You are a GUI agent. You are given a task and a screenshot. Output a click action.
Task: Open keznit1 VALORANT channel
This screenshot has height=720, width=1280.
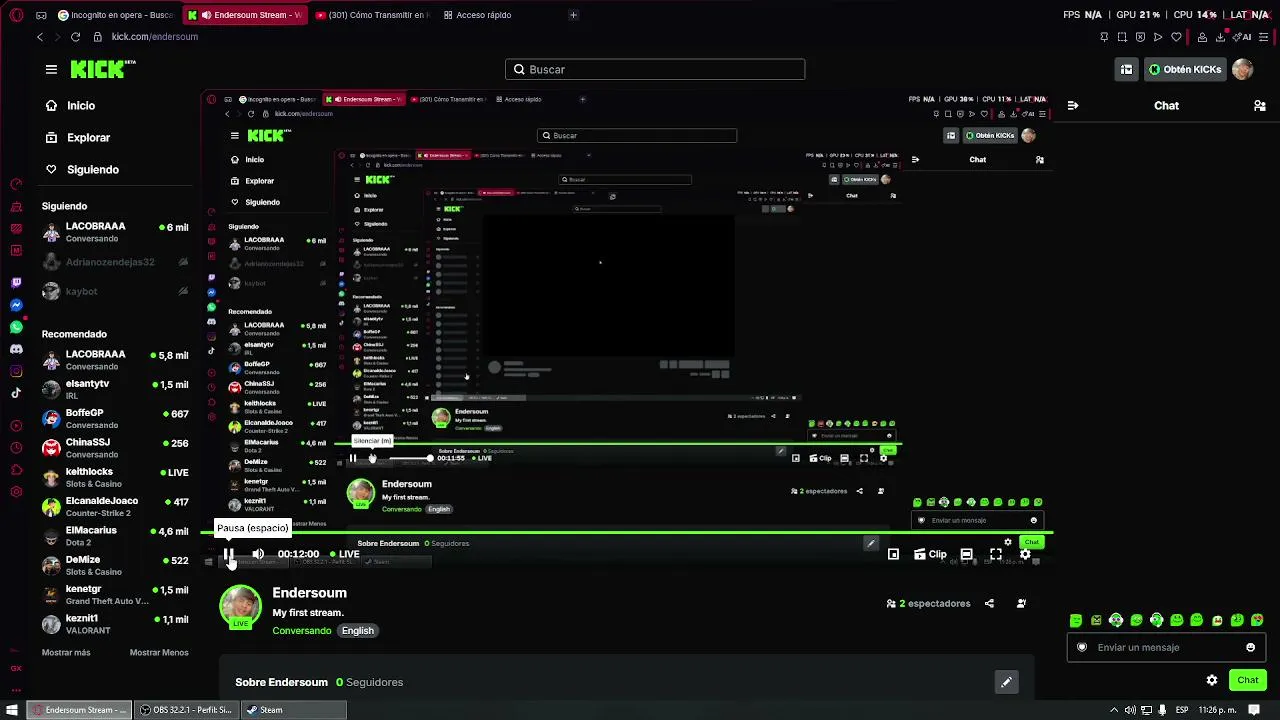pyautogui.click(x=115, y=624)
